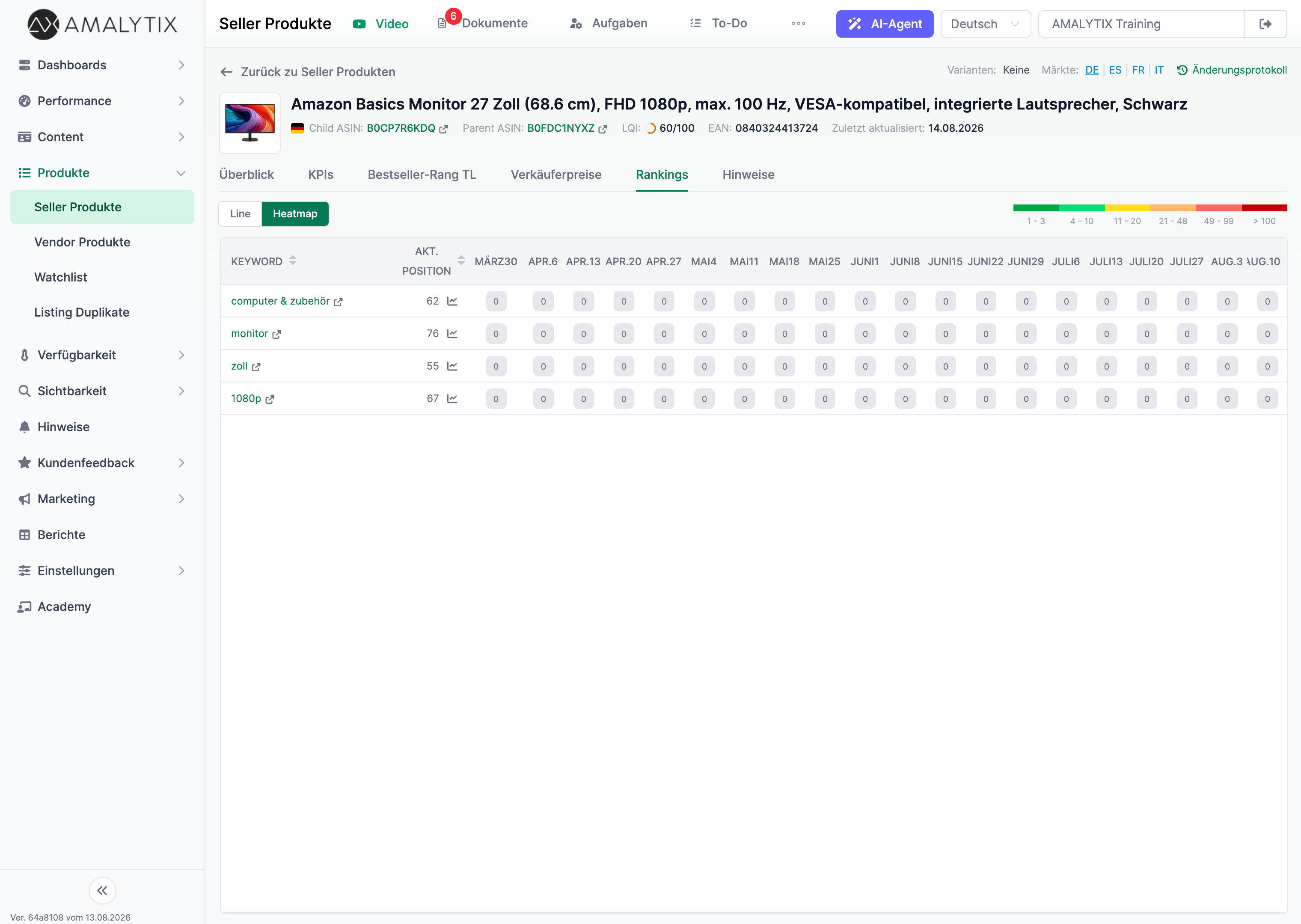
Task: Open the Aufgaben tasks page
Action: (x=609, y=24)
